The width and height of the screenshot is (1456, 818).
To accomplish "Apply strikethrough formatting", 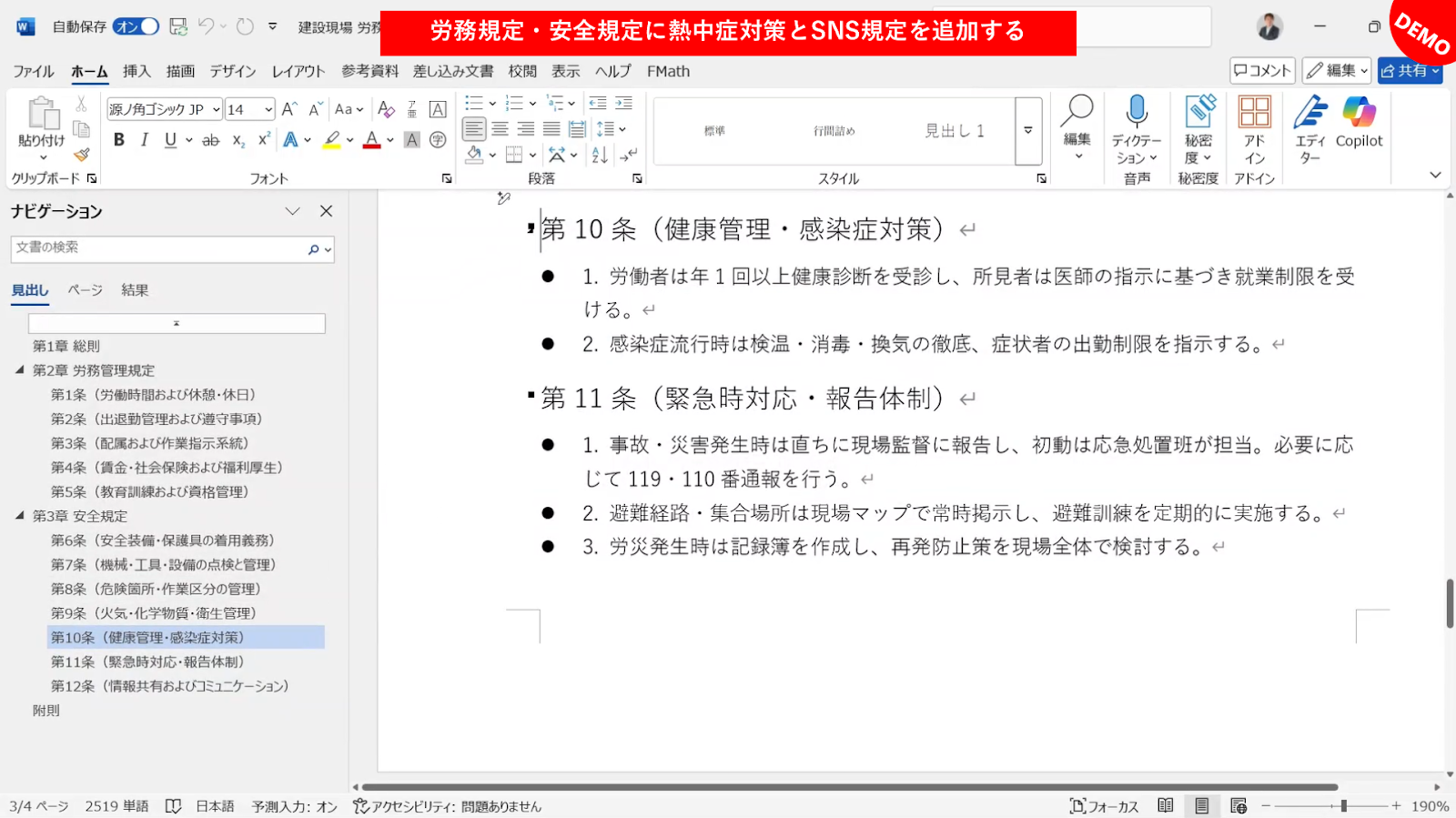I will 210,140.
